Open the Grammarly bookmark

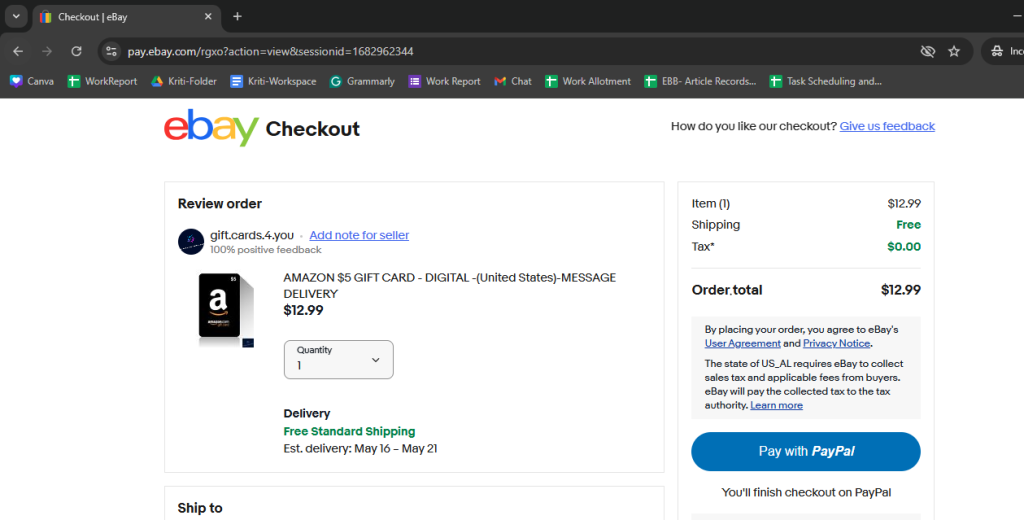362,81
